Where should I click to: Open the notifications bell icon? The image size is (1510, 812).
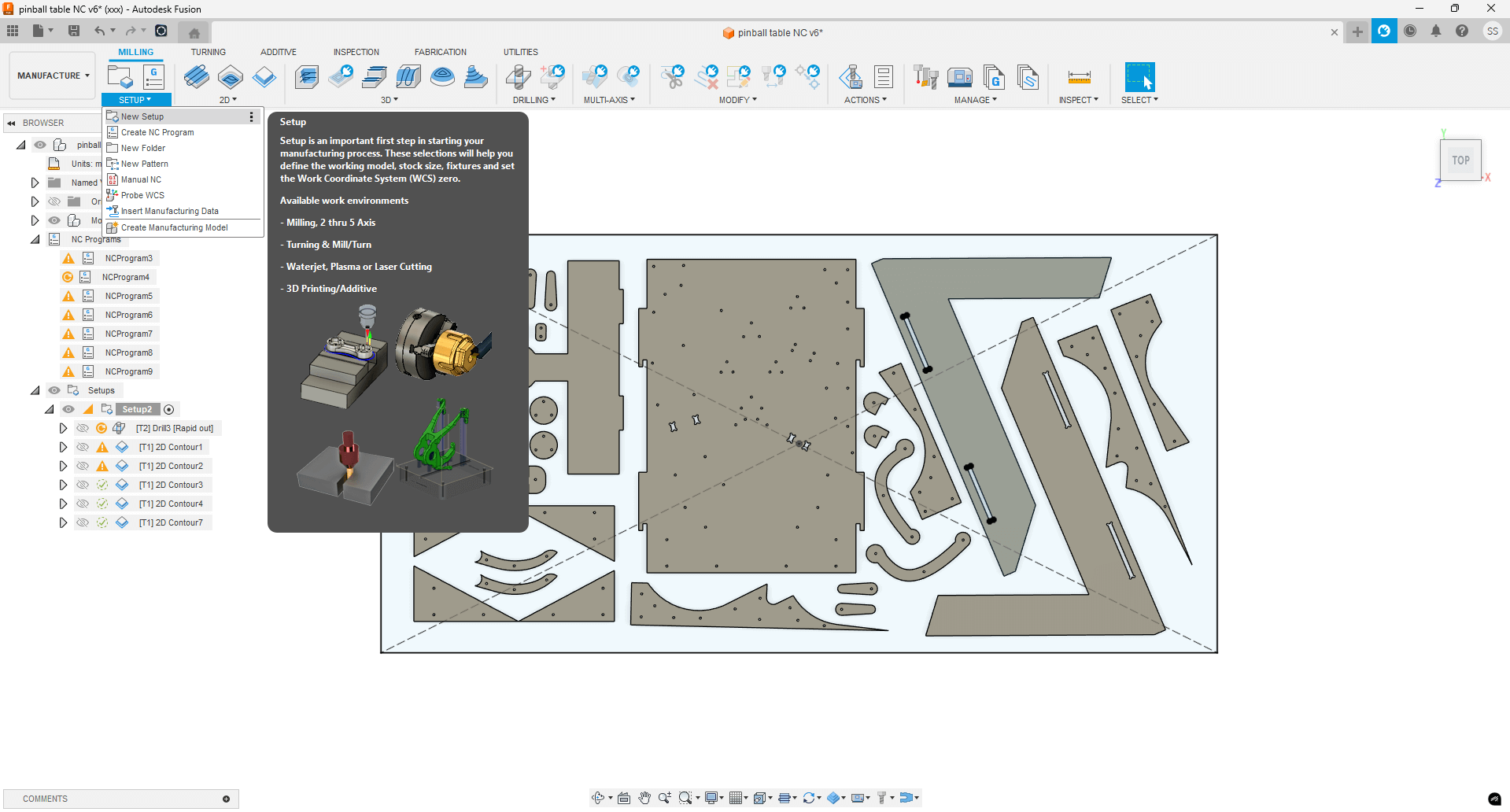[1436, 31]
